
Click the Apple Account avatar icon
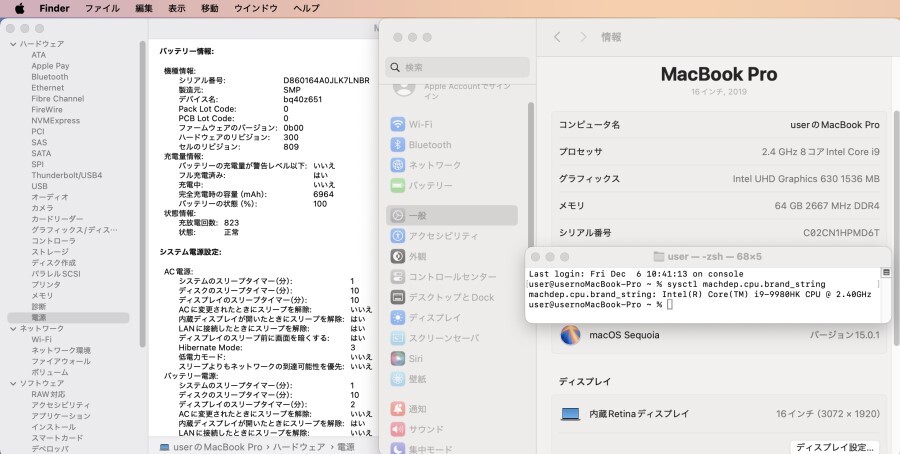click(404, 87)
